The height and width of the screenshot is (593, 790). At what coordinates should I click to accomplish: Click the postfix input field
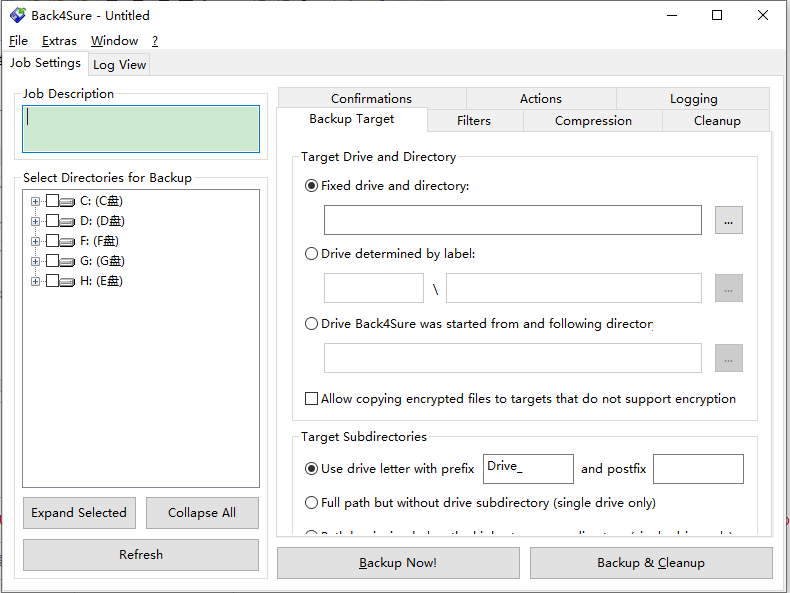point(698,469)
